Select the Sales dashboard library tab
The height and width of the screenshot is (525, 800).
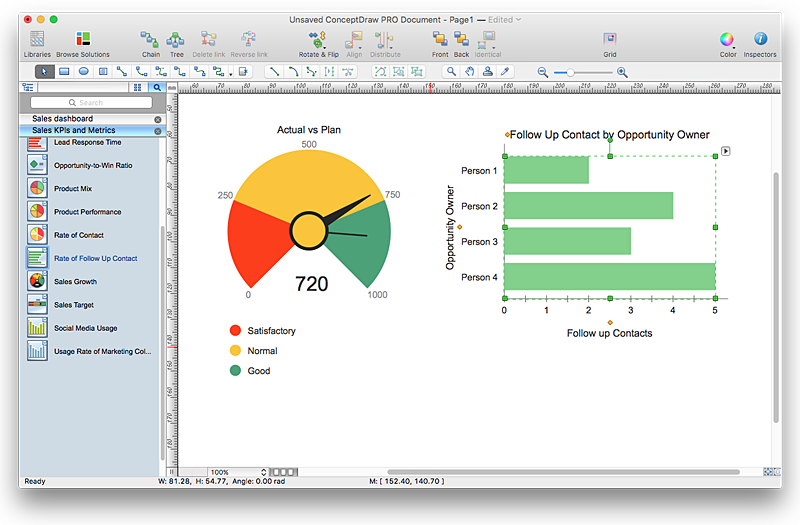(x=62, y=119)
